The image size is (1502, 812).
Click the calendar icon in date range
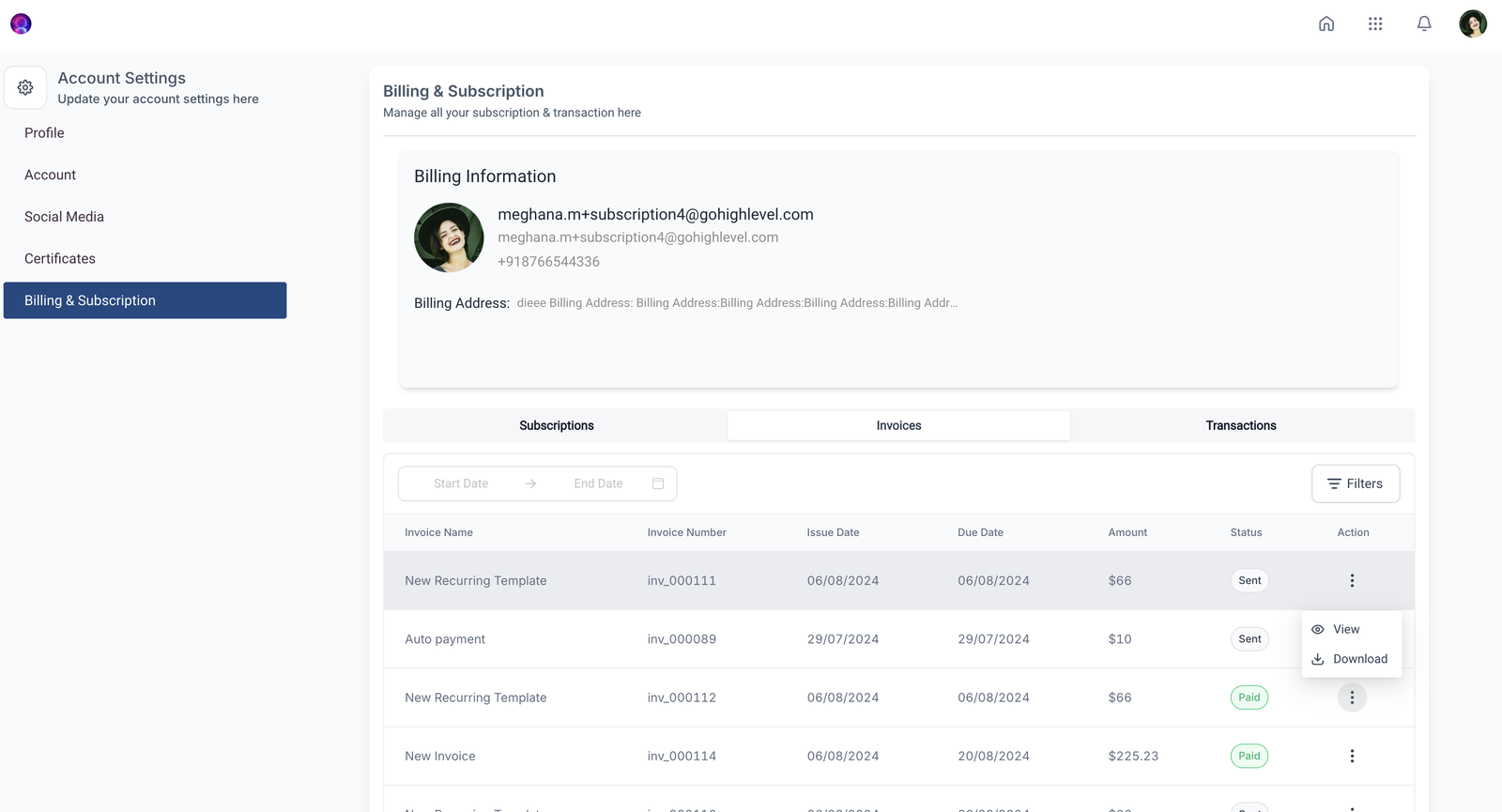click(x=658, y=483)
